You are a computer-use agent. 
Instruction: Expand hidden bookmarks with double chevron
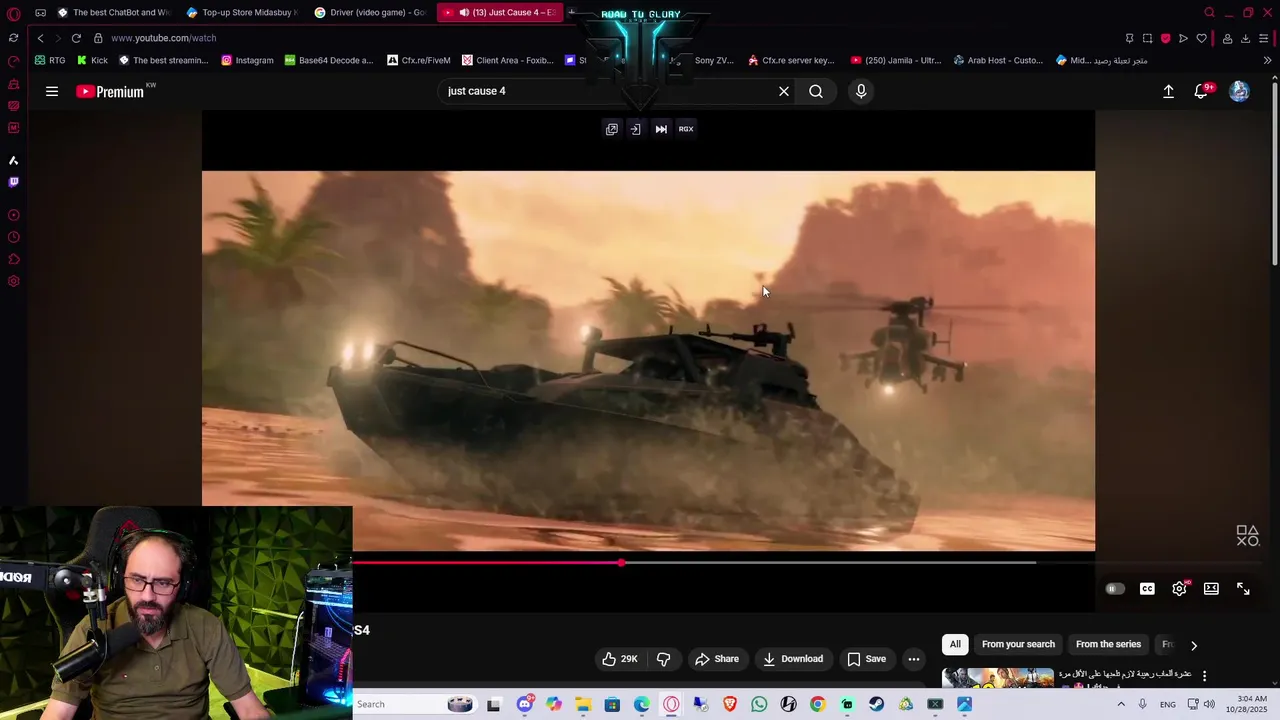point(1267,60)
